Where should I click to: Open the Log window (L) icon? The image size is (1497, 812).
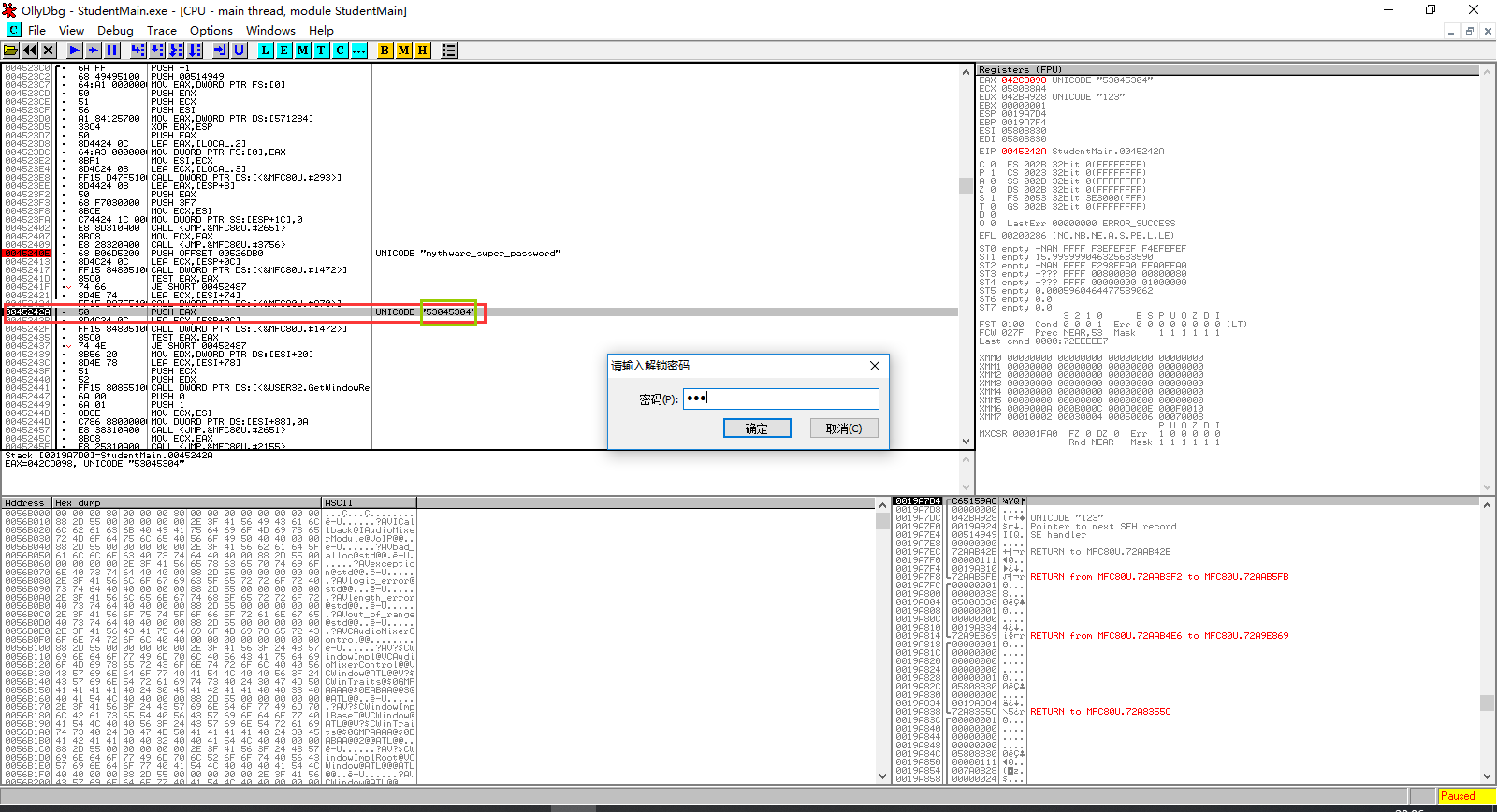266,51
